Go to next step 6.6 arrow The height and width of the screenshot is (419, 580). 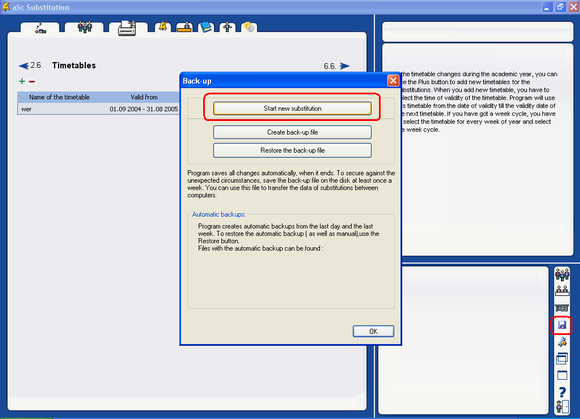click(345, 66)
